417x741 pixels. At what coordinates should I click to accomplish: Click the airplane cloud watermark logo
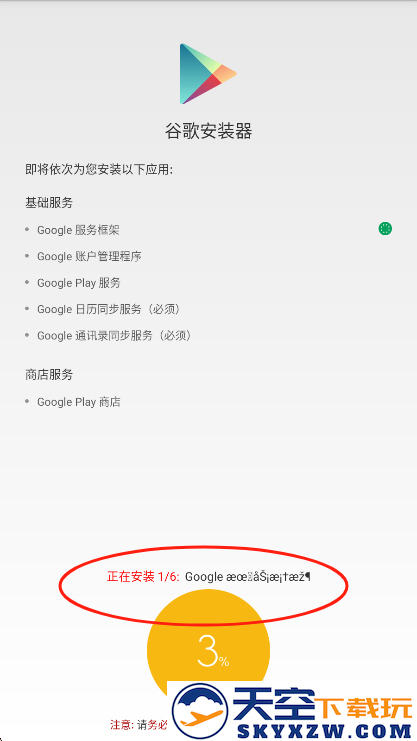coord(200,713)
